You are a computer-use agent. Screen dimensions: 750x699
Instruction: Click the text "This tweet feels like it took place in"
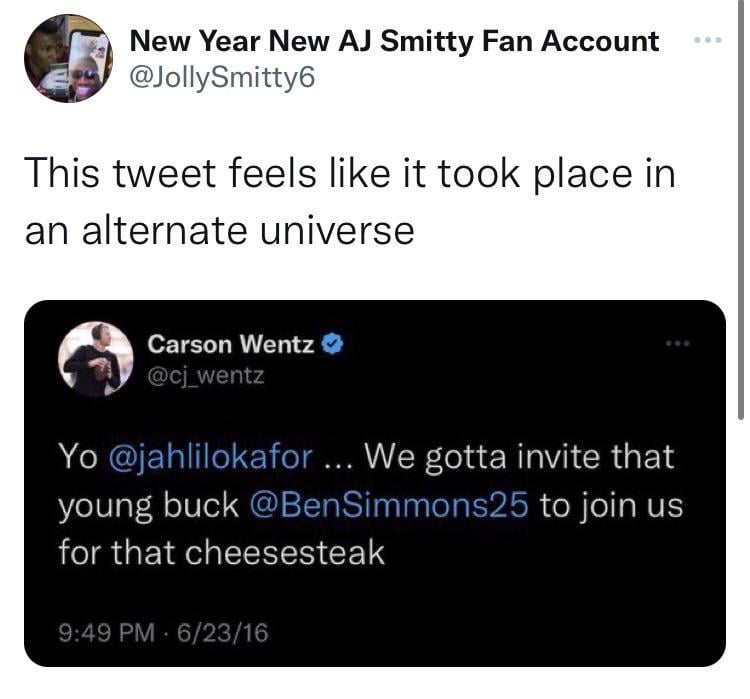pos(350,174)
